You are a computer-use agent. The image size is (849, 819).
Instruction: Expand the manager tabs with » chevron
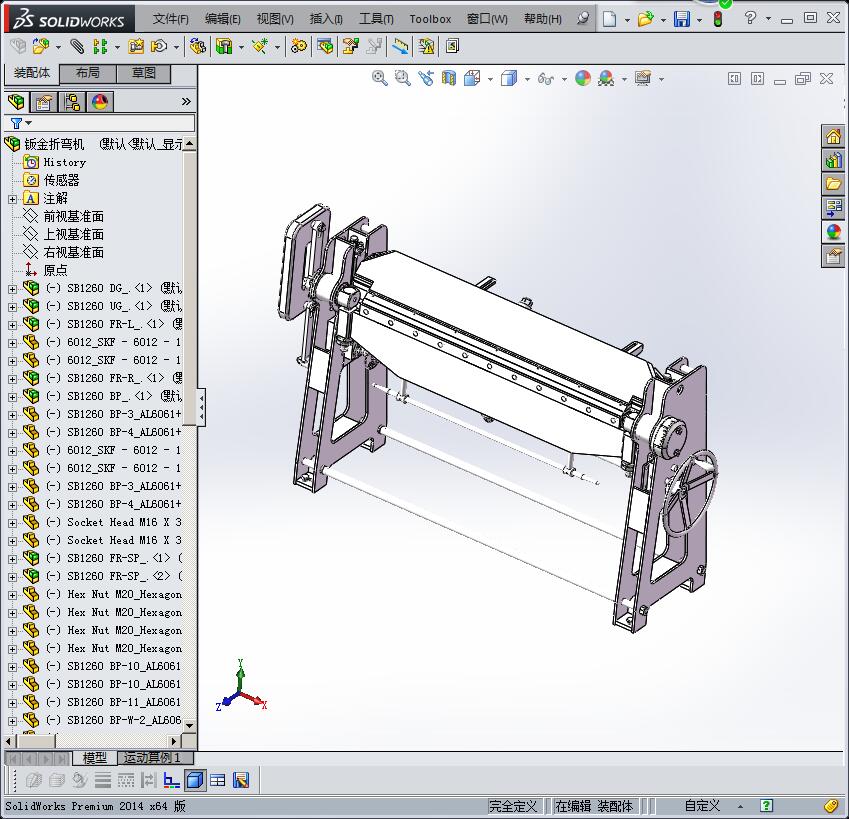tap(186, 101)
